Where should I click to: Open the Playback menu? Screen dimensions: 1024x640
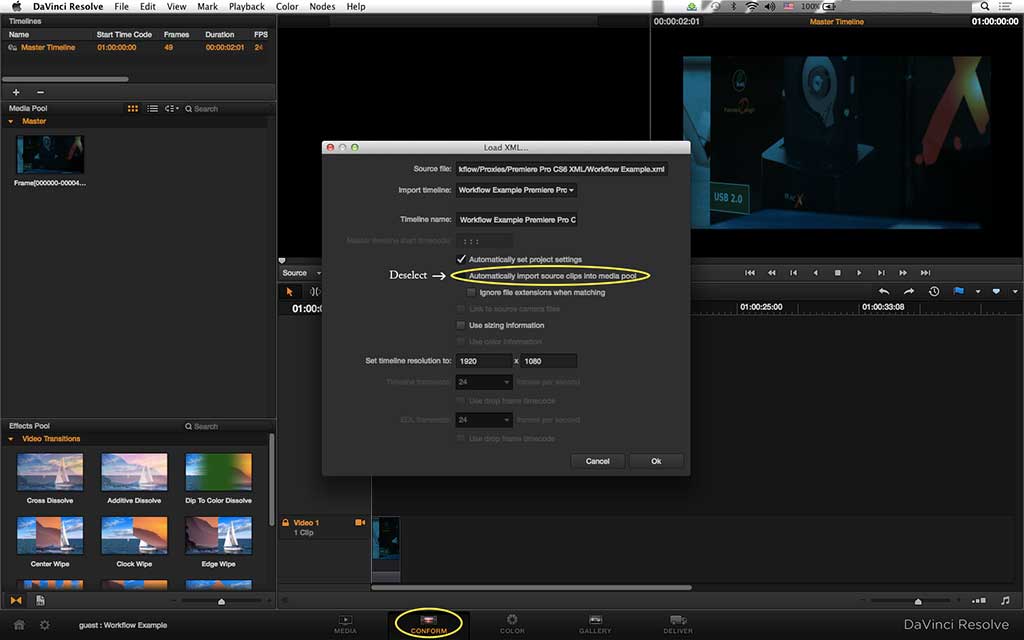(246, 7)
